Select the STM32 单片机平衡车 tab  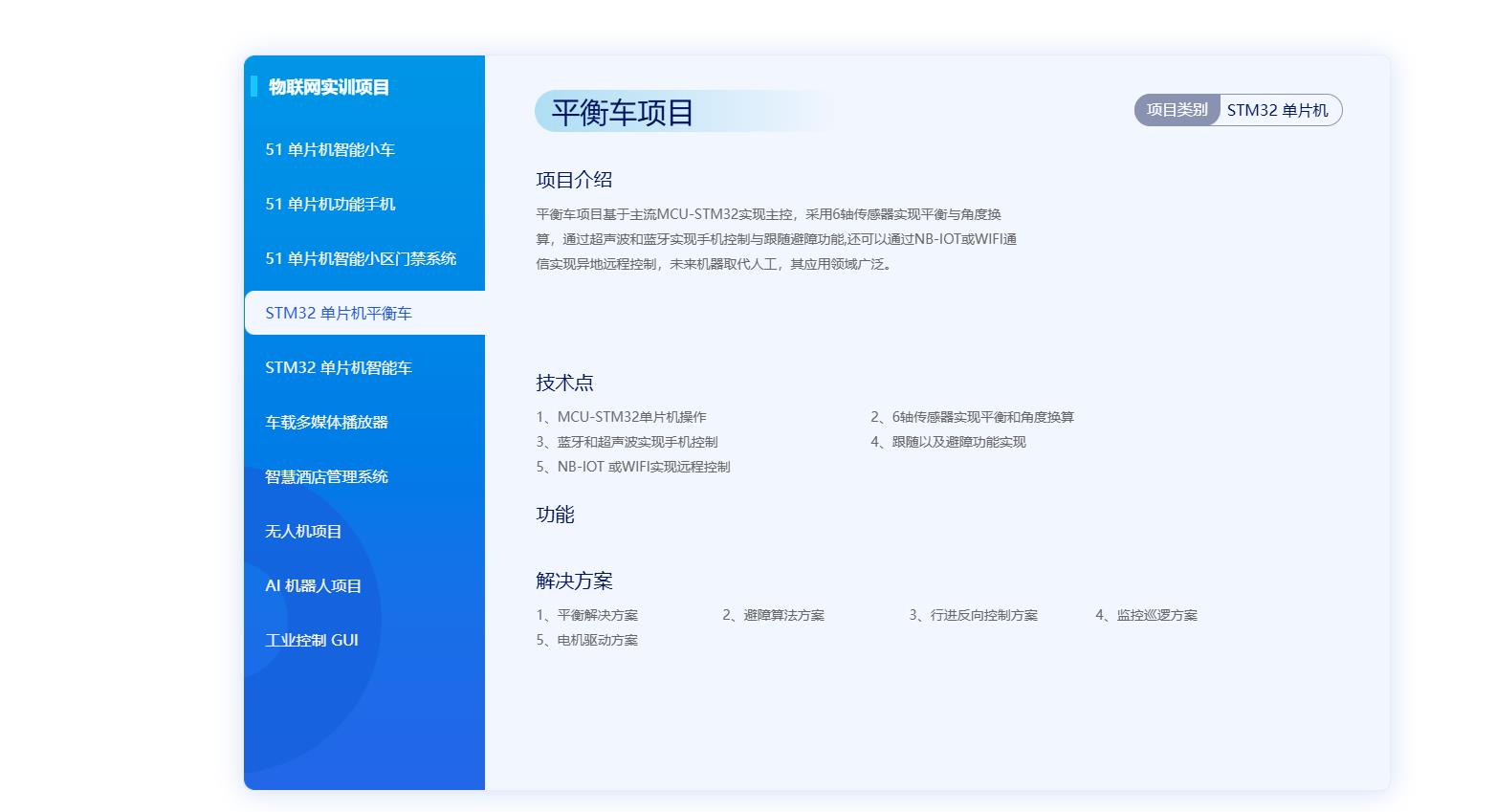[x=339, y=313]
